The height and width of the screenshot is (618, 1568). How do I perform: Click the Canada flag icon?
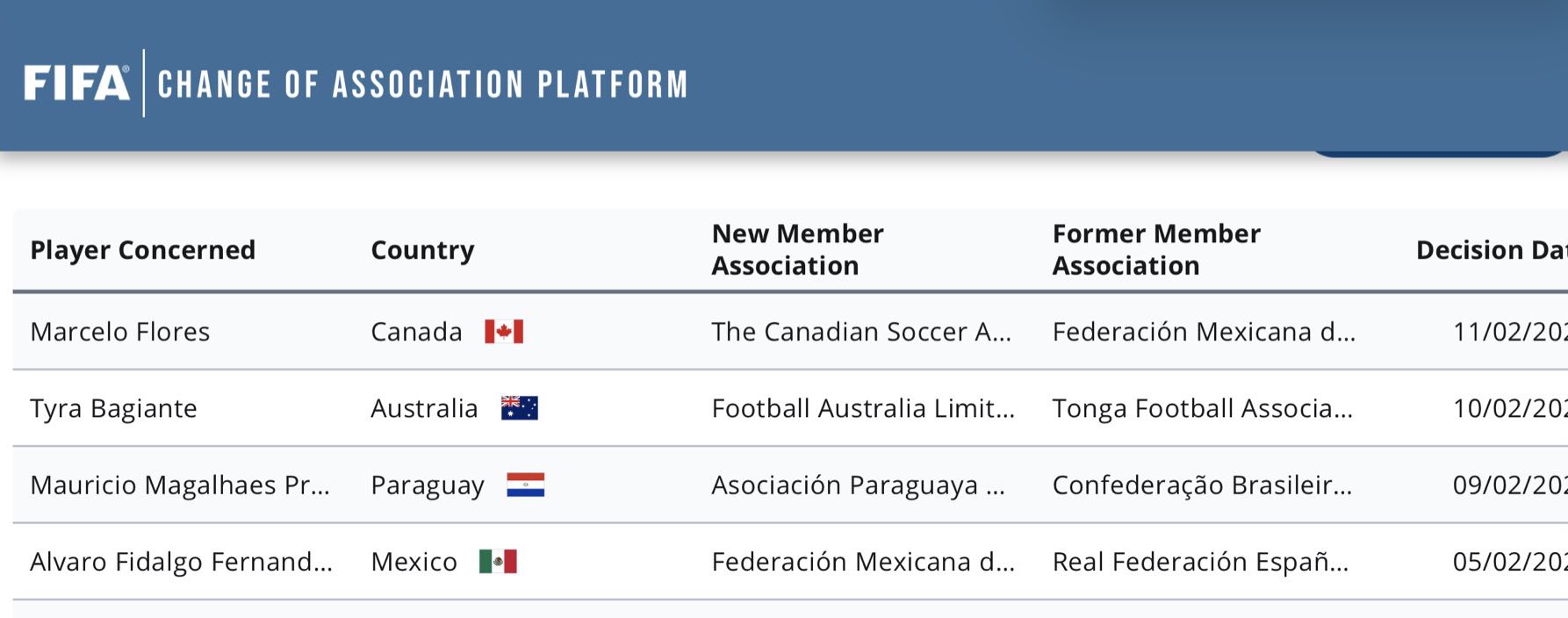click(x=504, y=332)
